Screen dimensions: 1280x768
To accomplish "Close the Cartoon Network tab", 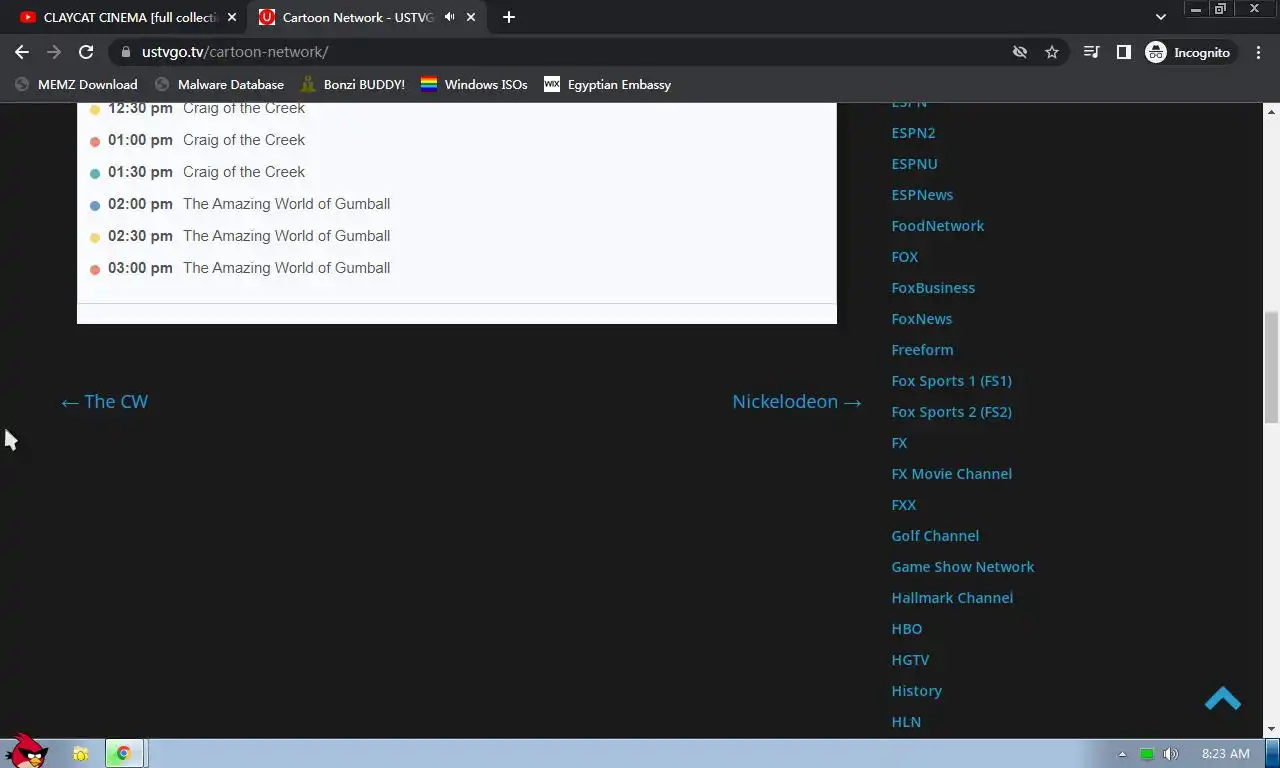I will coord(472,17).
